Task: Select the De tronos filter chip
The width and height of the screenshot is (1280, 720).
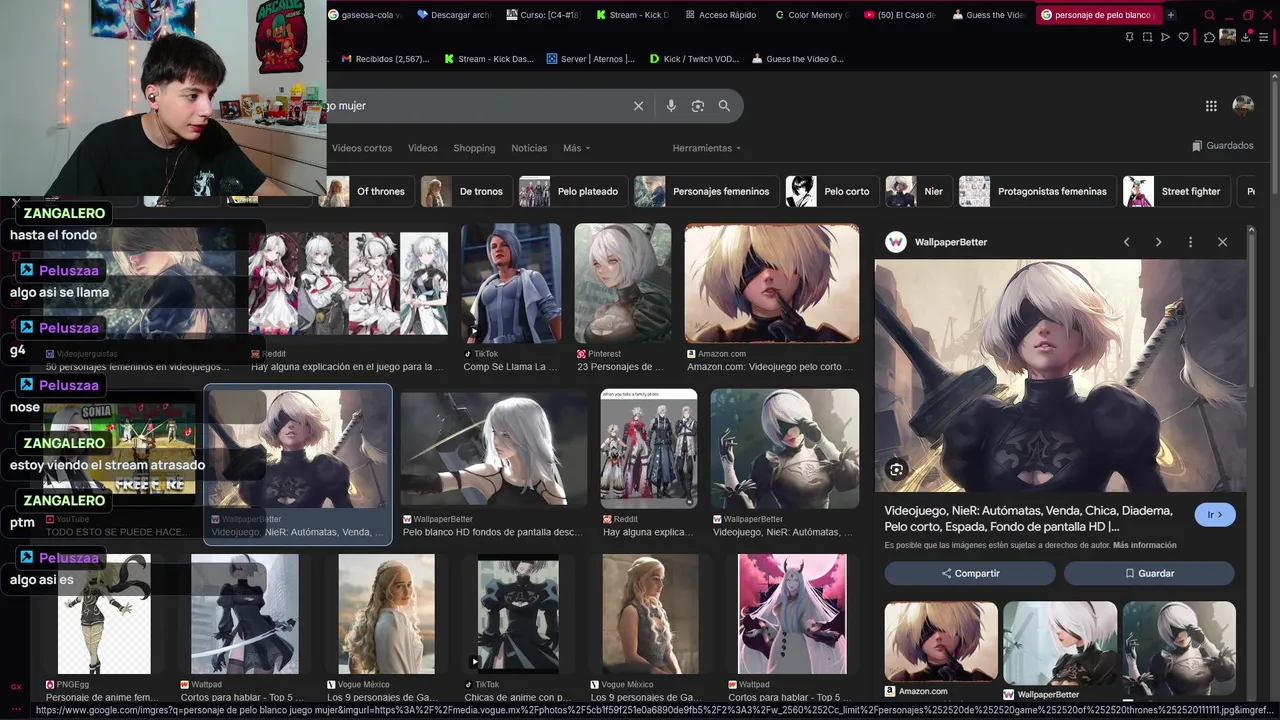Action: [x=466, y=191]
